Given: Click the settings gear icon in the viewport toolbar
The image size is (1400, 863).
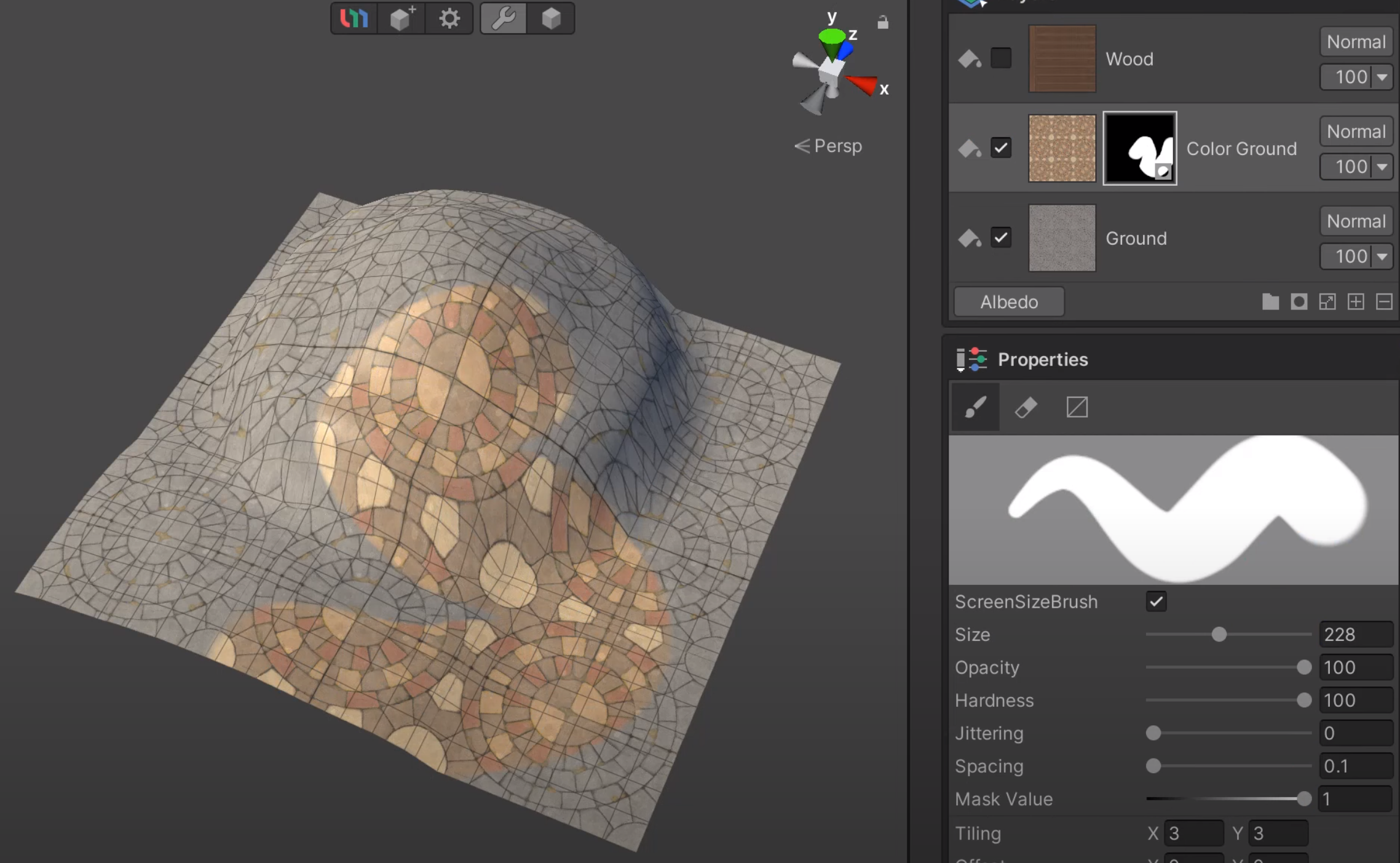Looking at the screenshot, I should [449, 18].
